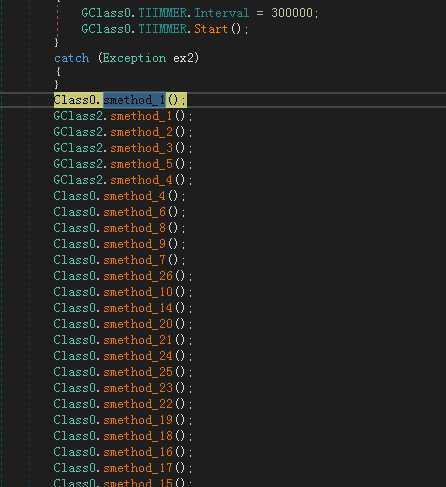Click Class0.smethod_4() call
Screen dimensions: 446x487
(x=119, y=196)
